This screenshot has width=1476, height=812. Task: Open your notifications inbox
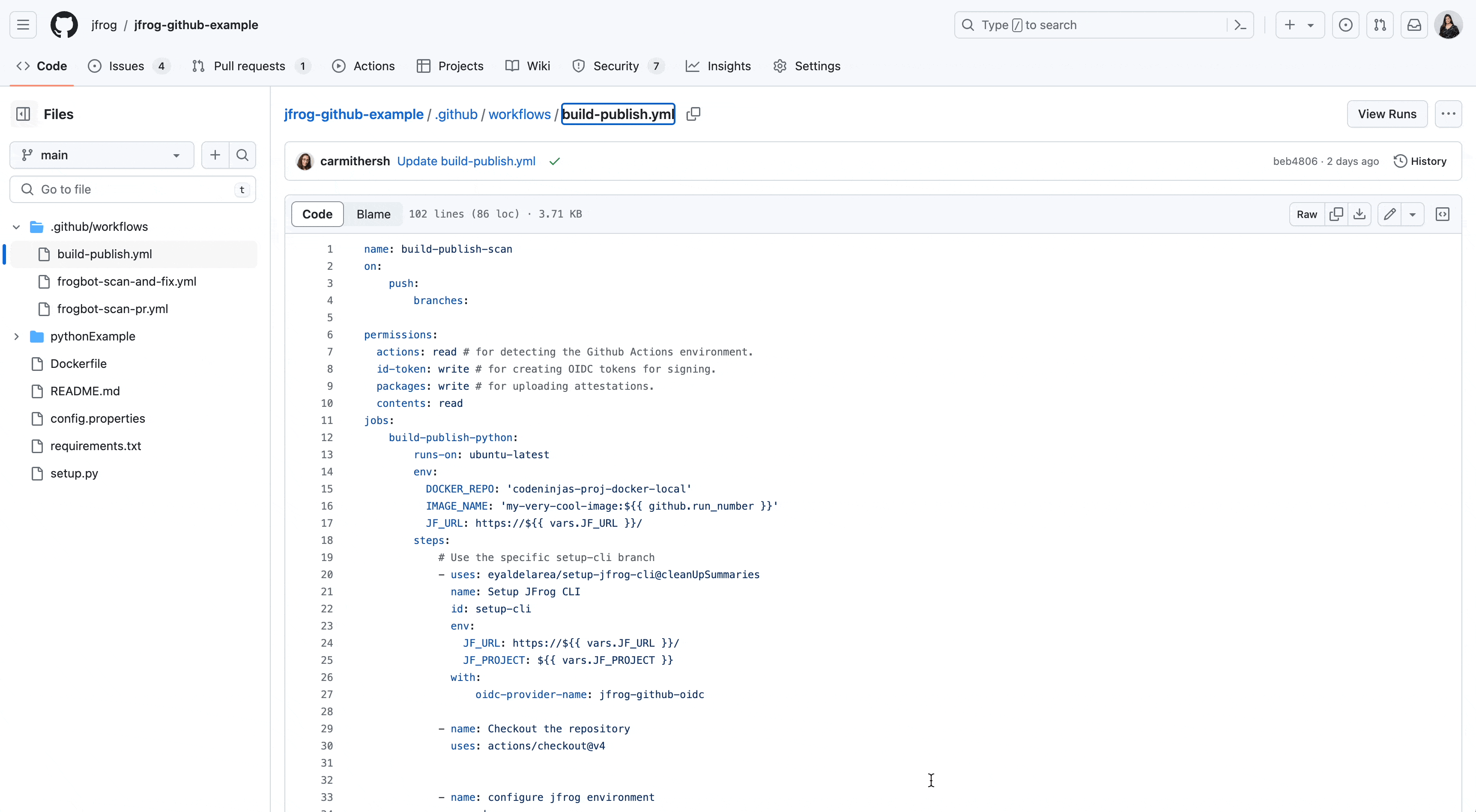[1414, 25]
